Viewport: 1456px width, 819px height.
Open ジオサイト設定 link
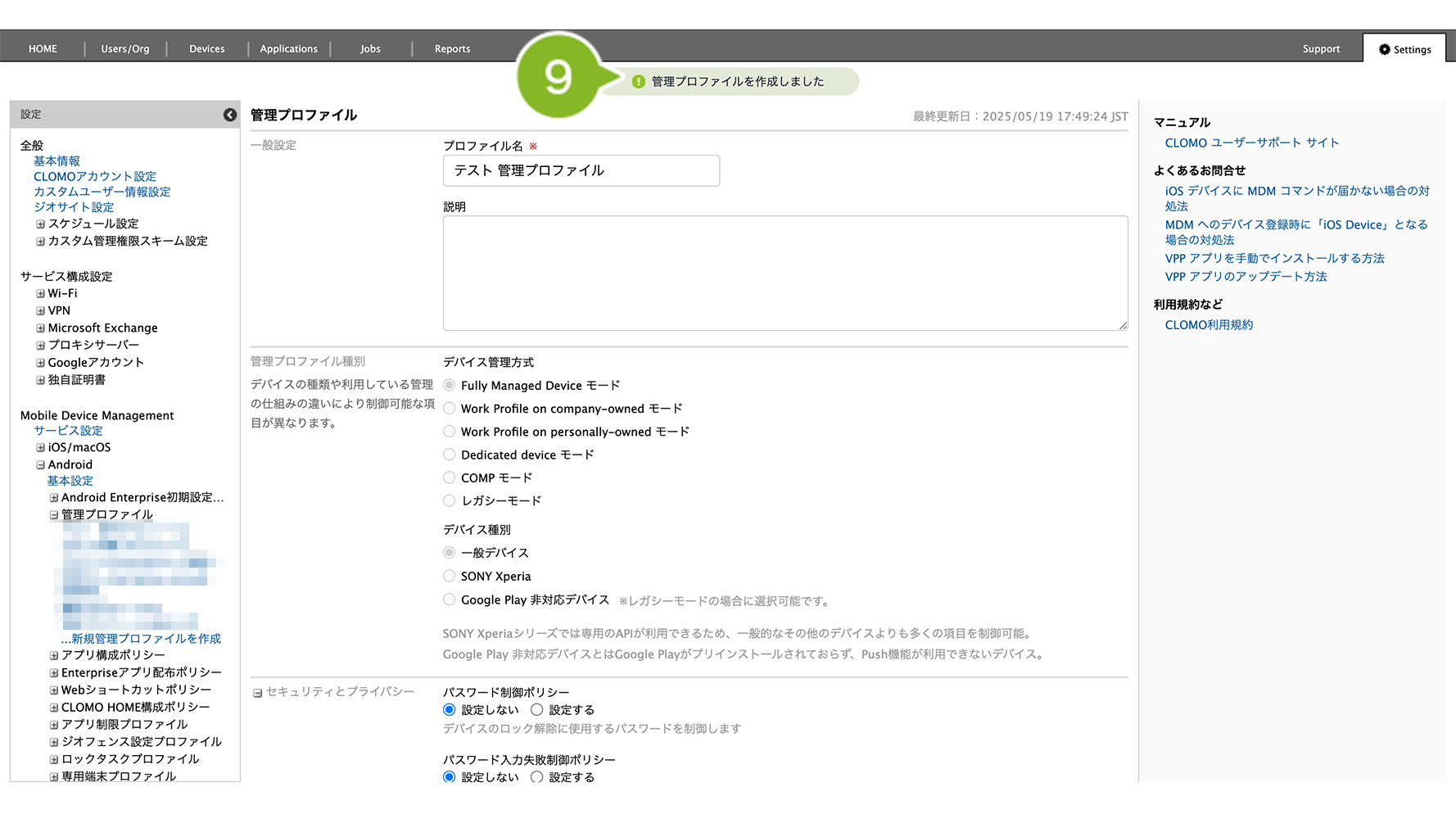click(74, 207)
